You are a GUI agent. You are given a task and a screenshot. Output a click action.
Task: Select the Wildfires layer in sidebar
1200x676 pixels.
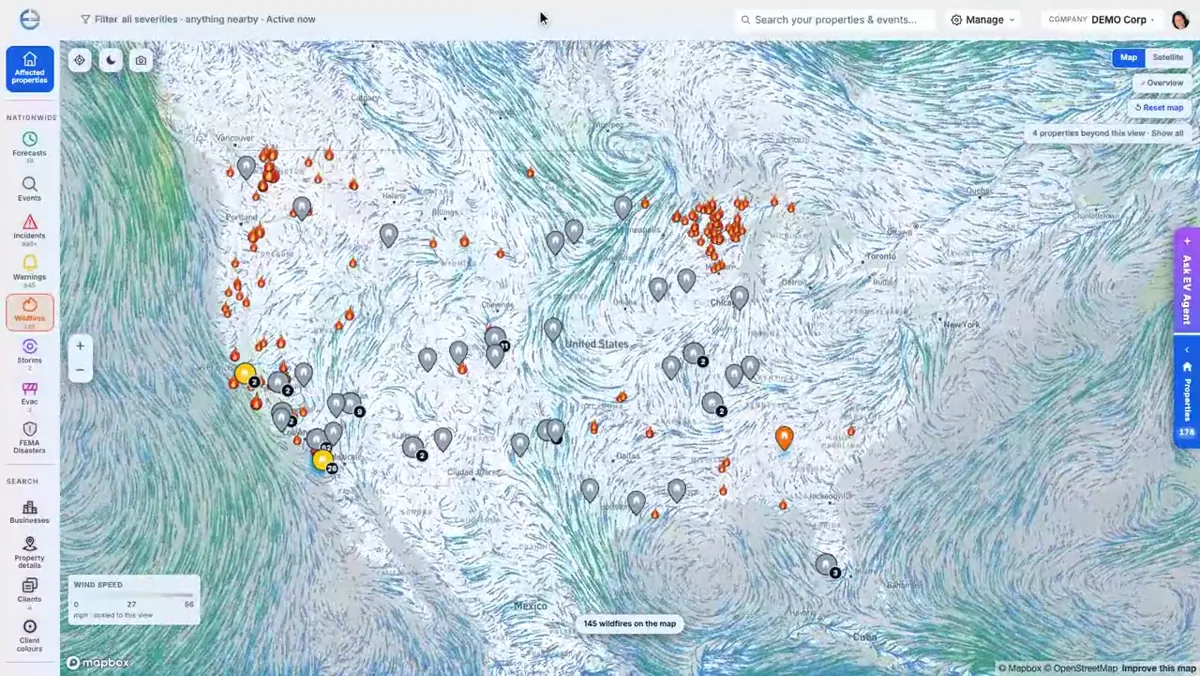(30, 312)
